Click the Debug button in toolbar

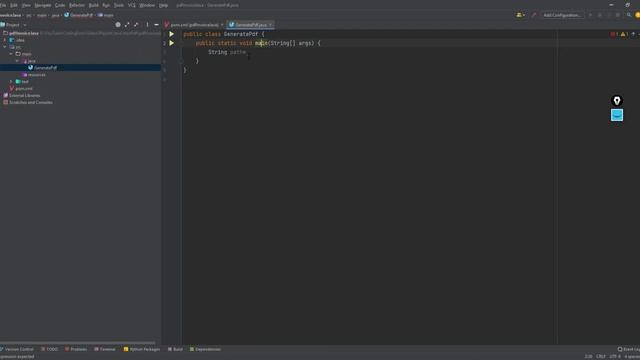[x=600, y=15]
